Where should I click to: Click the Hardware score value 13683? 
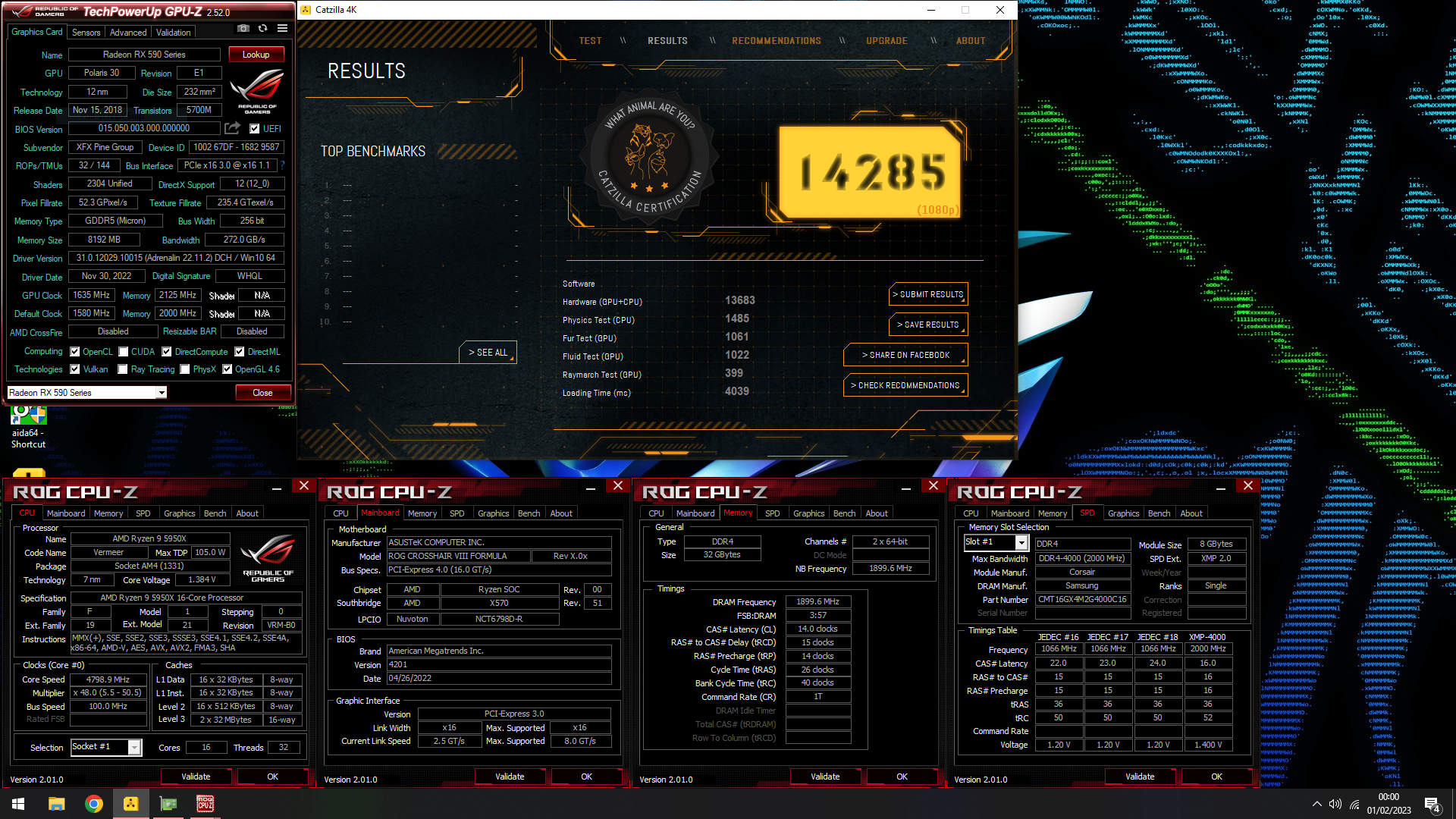(x=739, y=301)
